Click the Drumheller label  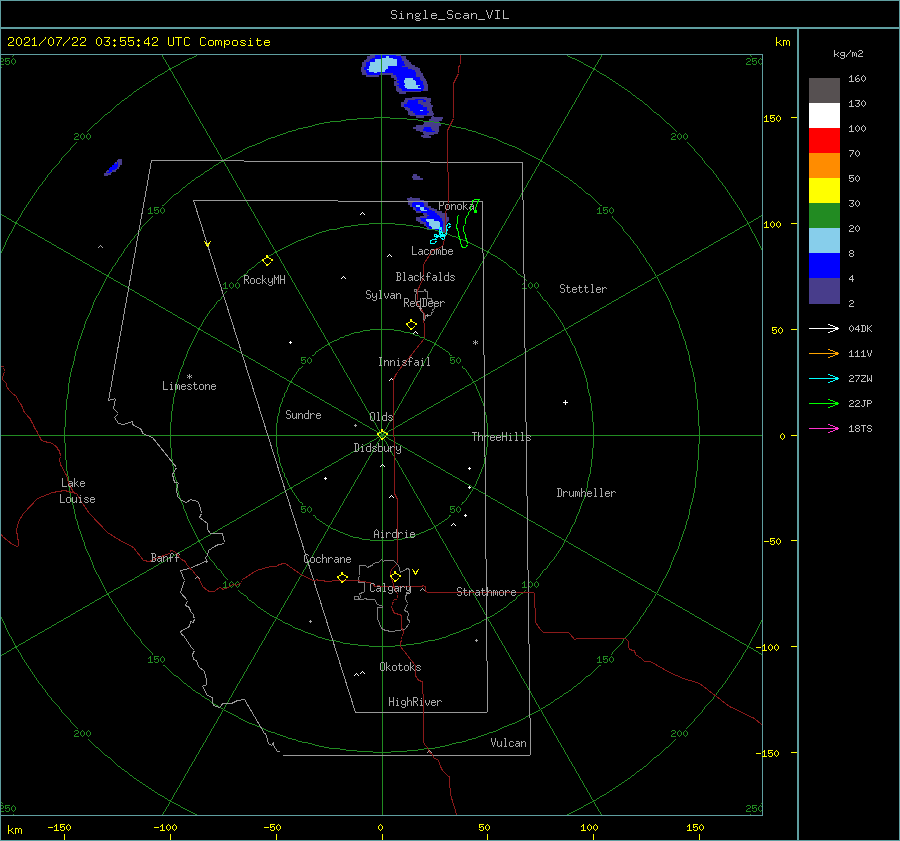coord(586,493)
